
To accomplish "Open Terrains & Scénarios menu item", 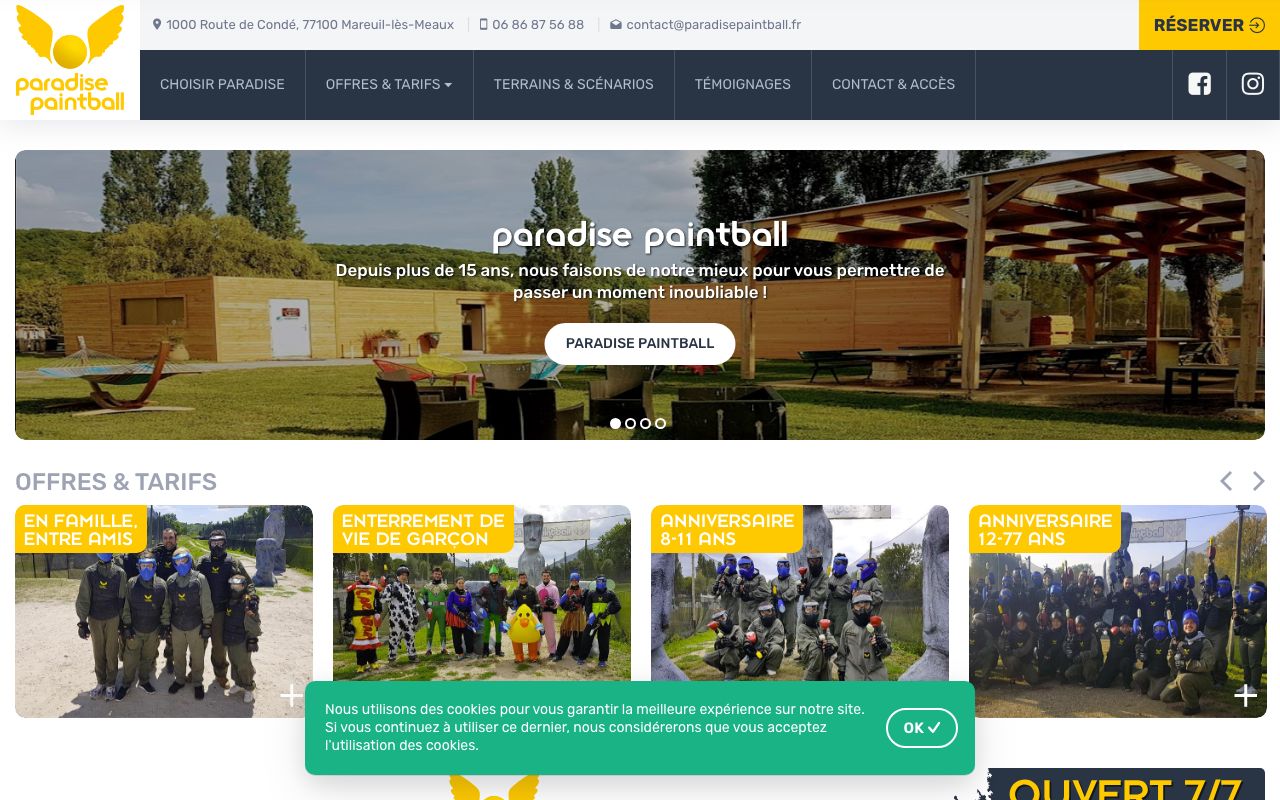I will [x=574, y=85].
